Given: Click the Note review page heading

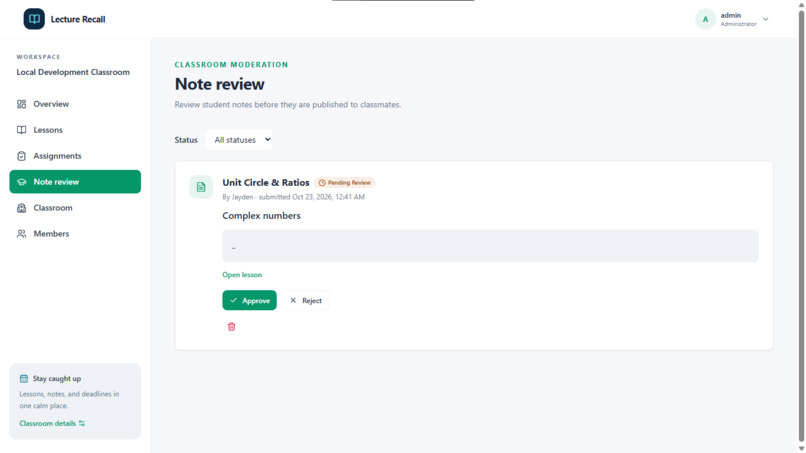Looking at the screenshot, I should (219, 84).
